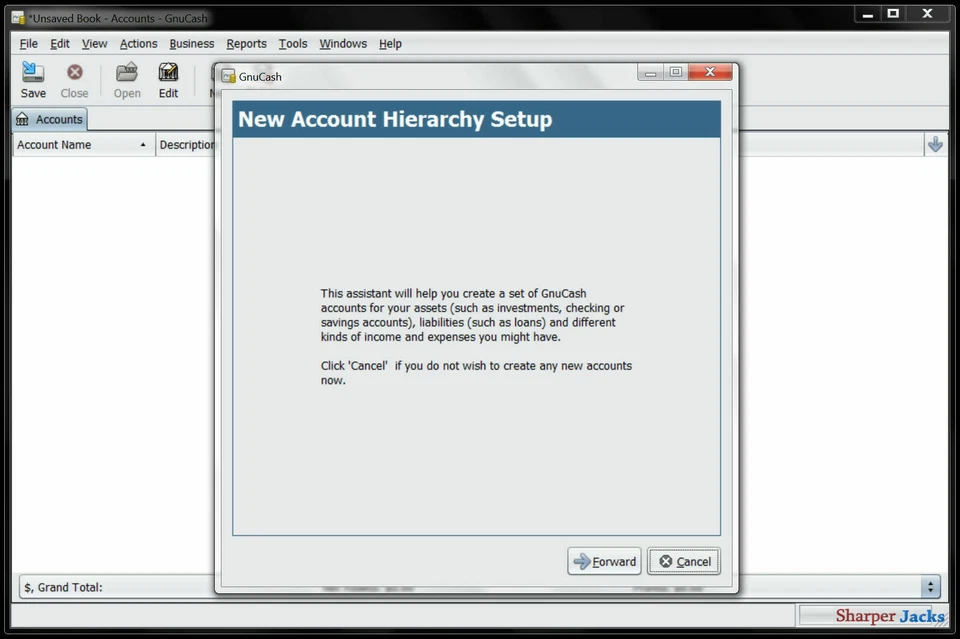Open the Help menu
This screenshot has width=960, height=639.
click(390, 43)
